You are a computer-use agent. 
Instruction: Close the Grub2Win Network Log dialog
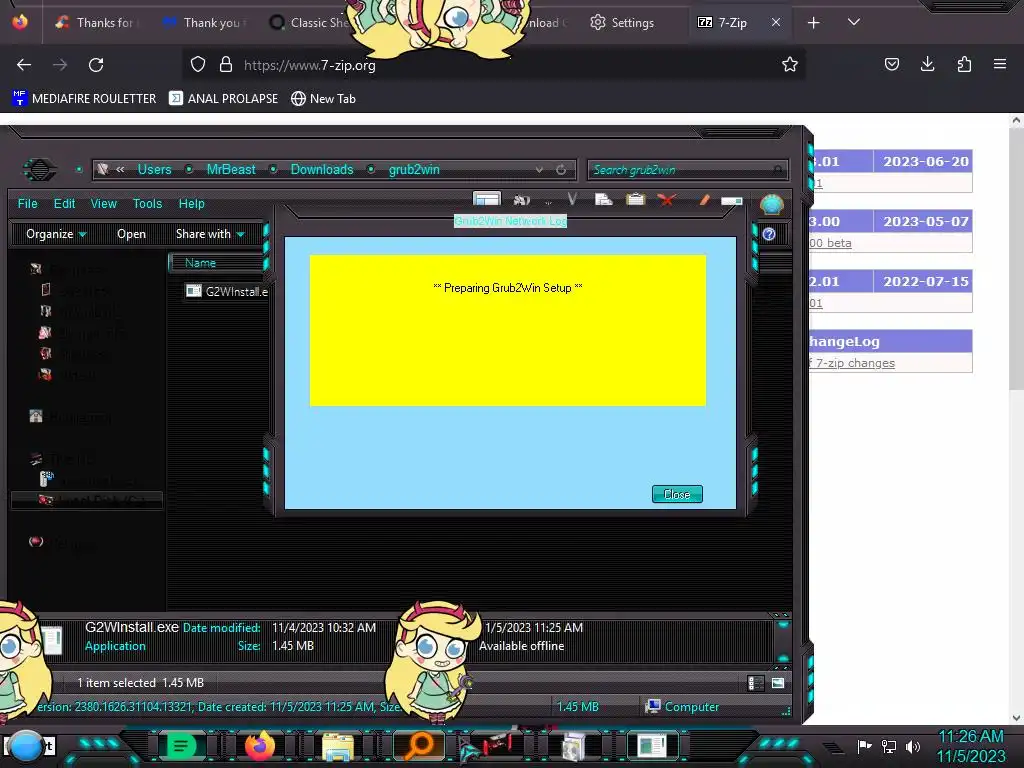pos(677,494)
